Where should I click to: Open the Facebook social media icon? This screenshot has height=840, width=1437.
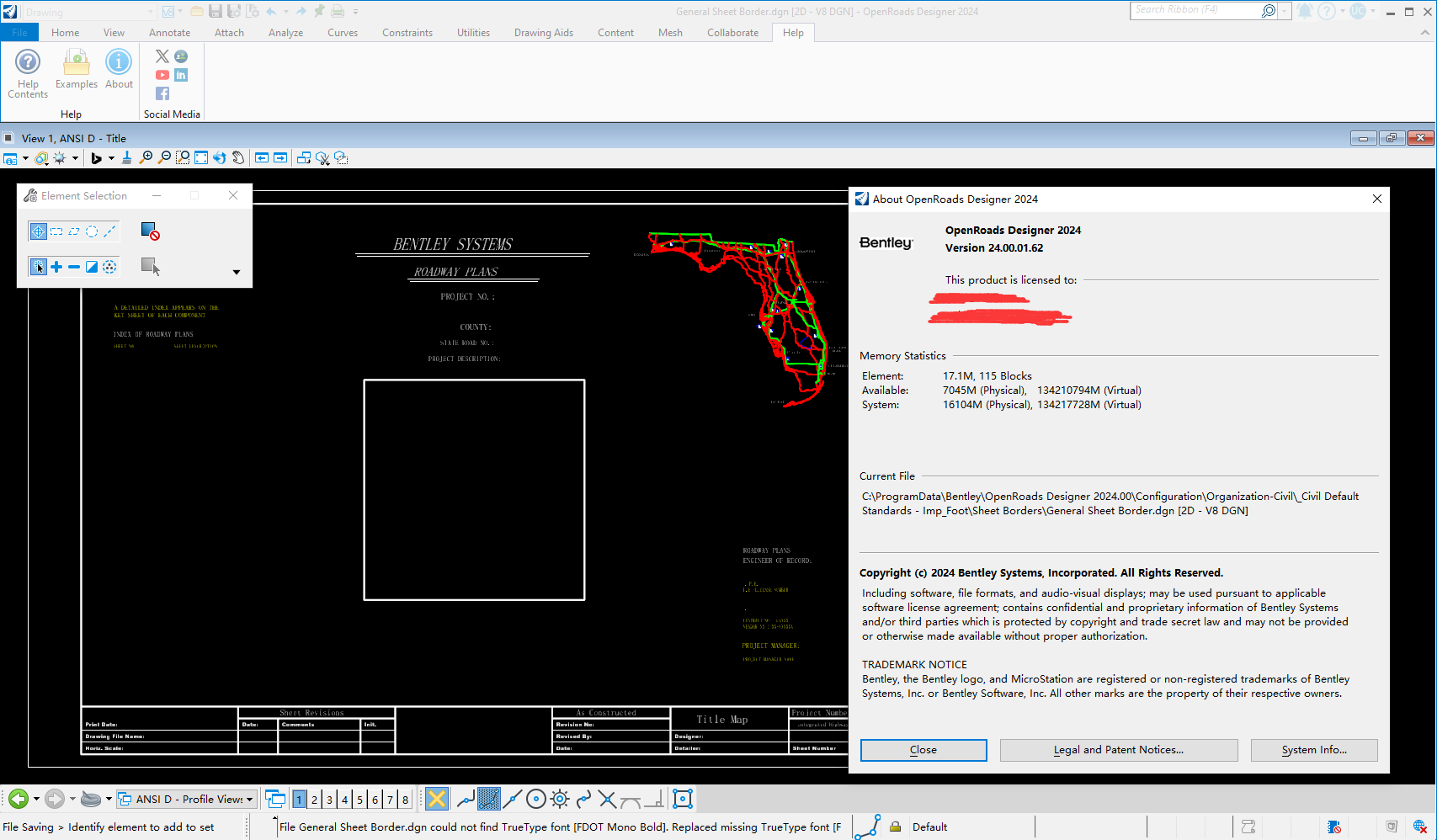tap(162, 93)
